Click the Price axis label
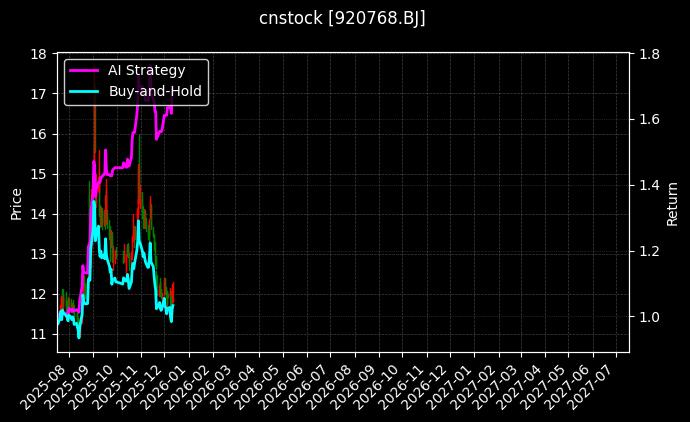The image size is (690, 422). [16, 202]
